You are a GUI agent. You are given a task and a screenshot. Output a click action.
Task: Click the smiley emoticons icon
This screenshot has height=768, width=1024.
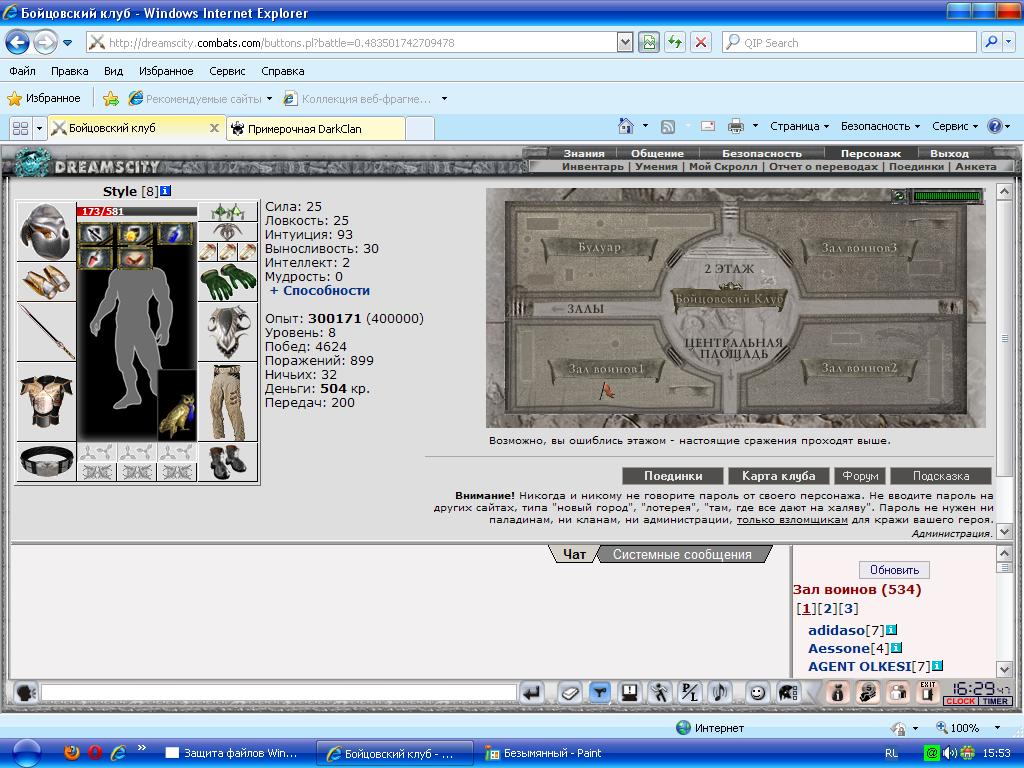tap(758, 692)
